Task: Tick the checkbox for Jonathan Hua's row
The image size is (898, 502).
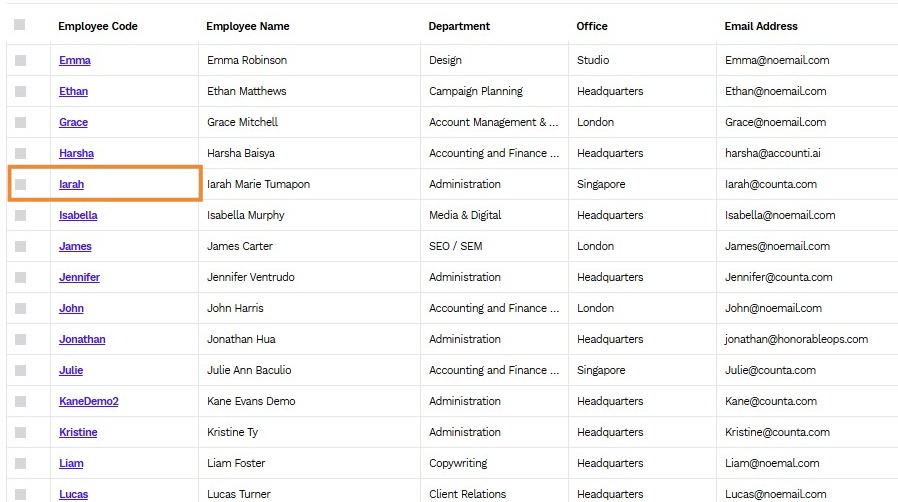Action: [21, 339]
